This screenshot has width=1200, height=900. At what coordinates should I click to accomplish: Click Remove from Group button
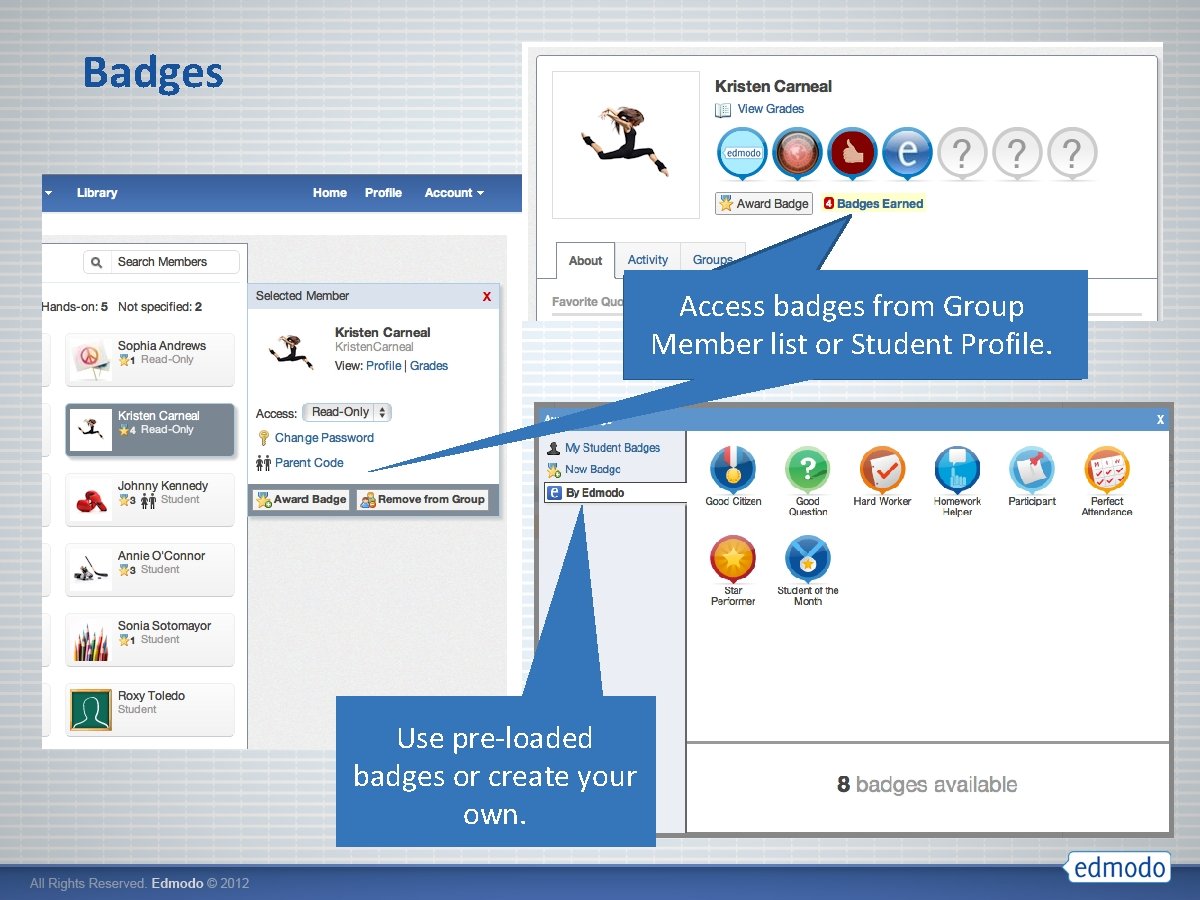pyautogui.click(x=423, y=500)
